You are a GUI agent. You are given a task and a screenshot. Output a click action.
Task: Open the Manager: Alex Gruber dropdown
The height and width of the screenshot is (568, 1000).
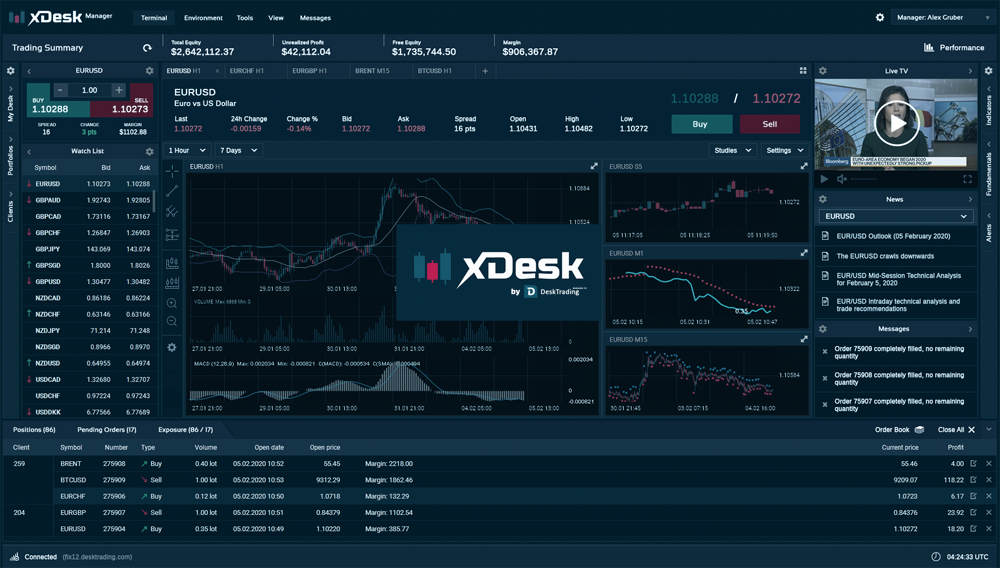coord(943,17)
